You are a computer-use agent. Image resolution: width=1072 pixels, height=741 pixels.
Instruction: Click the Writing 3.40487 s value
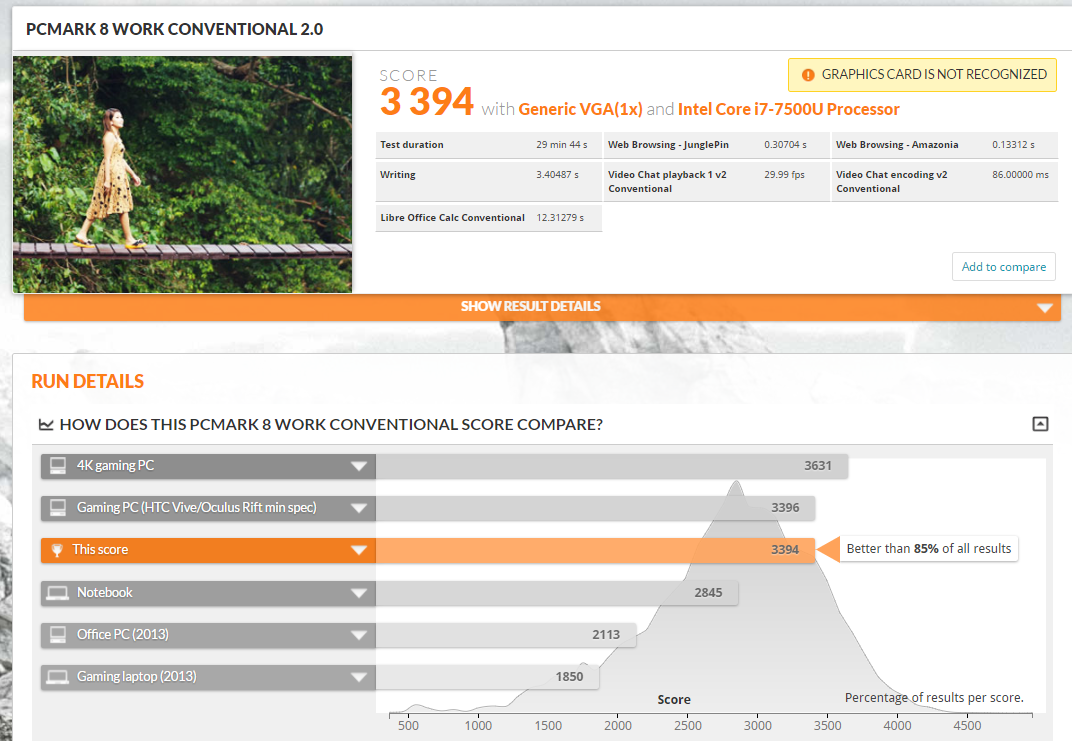(557, 175)
